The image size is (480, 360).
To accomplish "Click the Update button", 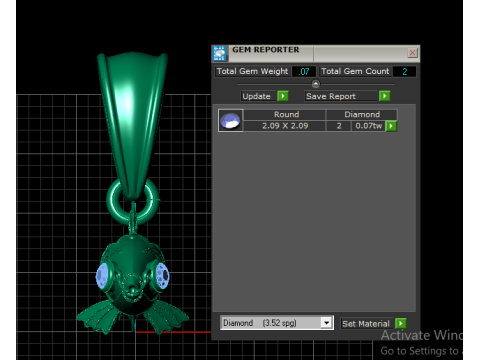I will click(x=258, y=96).
